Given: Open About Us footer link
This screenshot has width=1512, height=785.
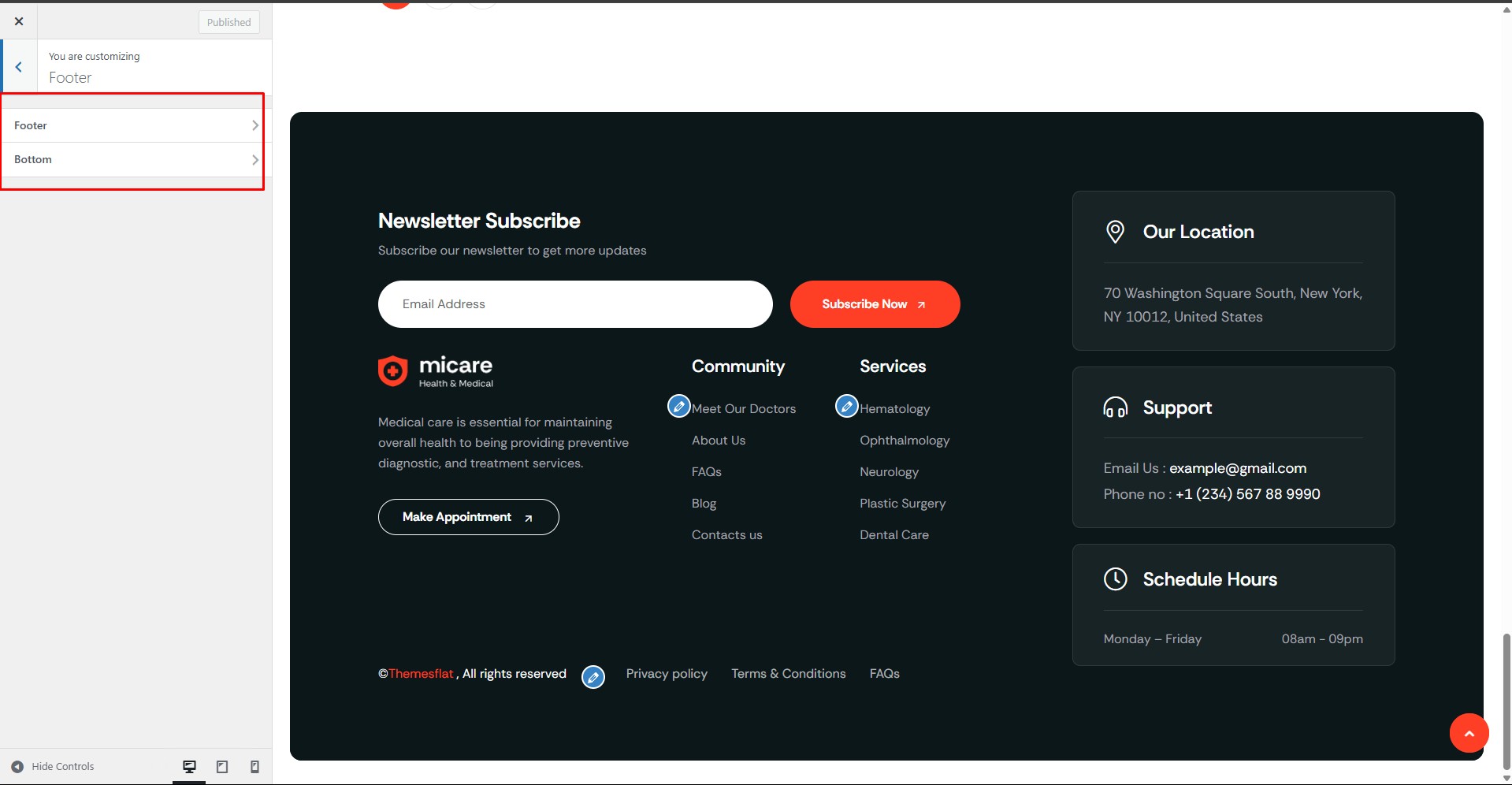Looking at the screenshot, I should coord(719,440).
